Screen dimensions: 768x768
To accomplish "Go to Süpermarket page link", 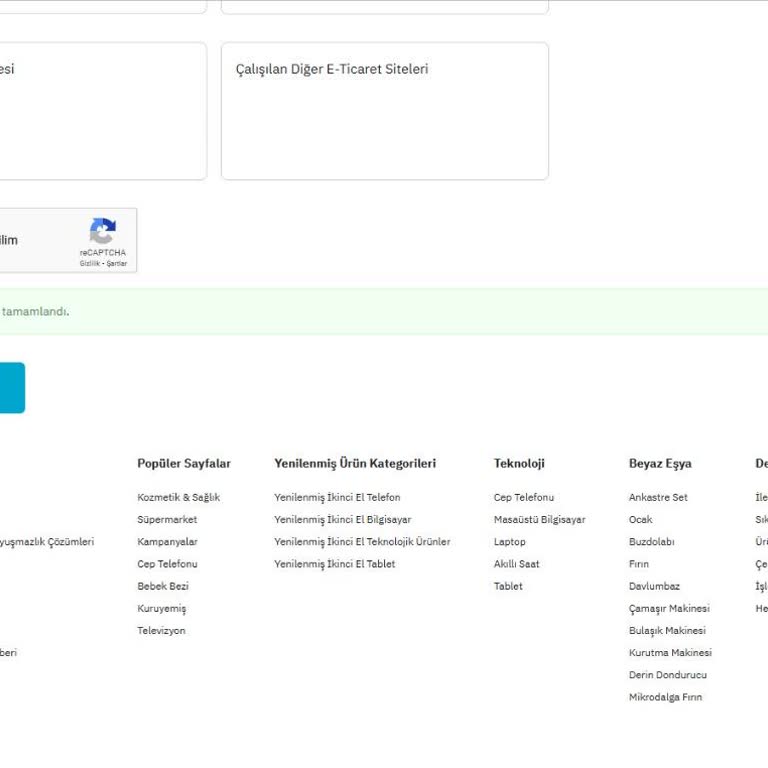I will coord(167,519).
